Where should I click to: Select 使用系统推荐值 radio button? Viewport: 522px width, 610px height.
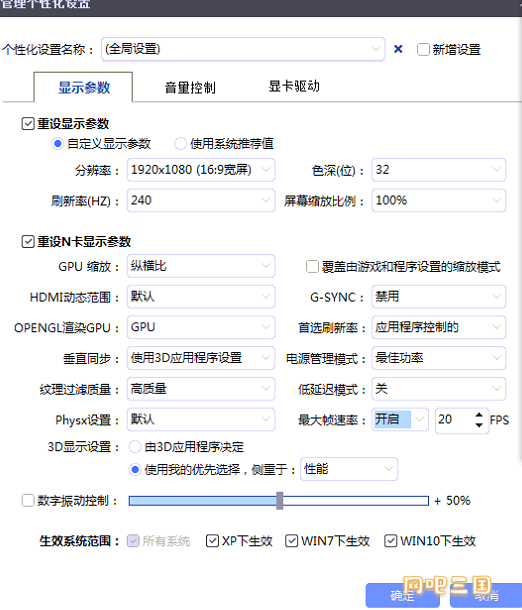pyautogui.click(x=180, y=144)
